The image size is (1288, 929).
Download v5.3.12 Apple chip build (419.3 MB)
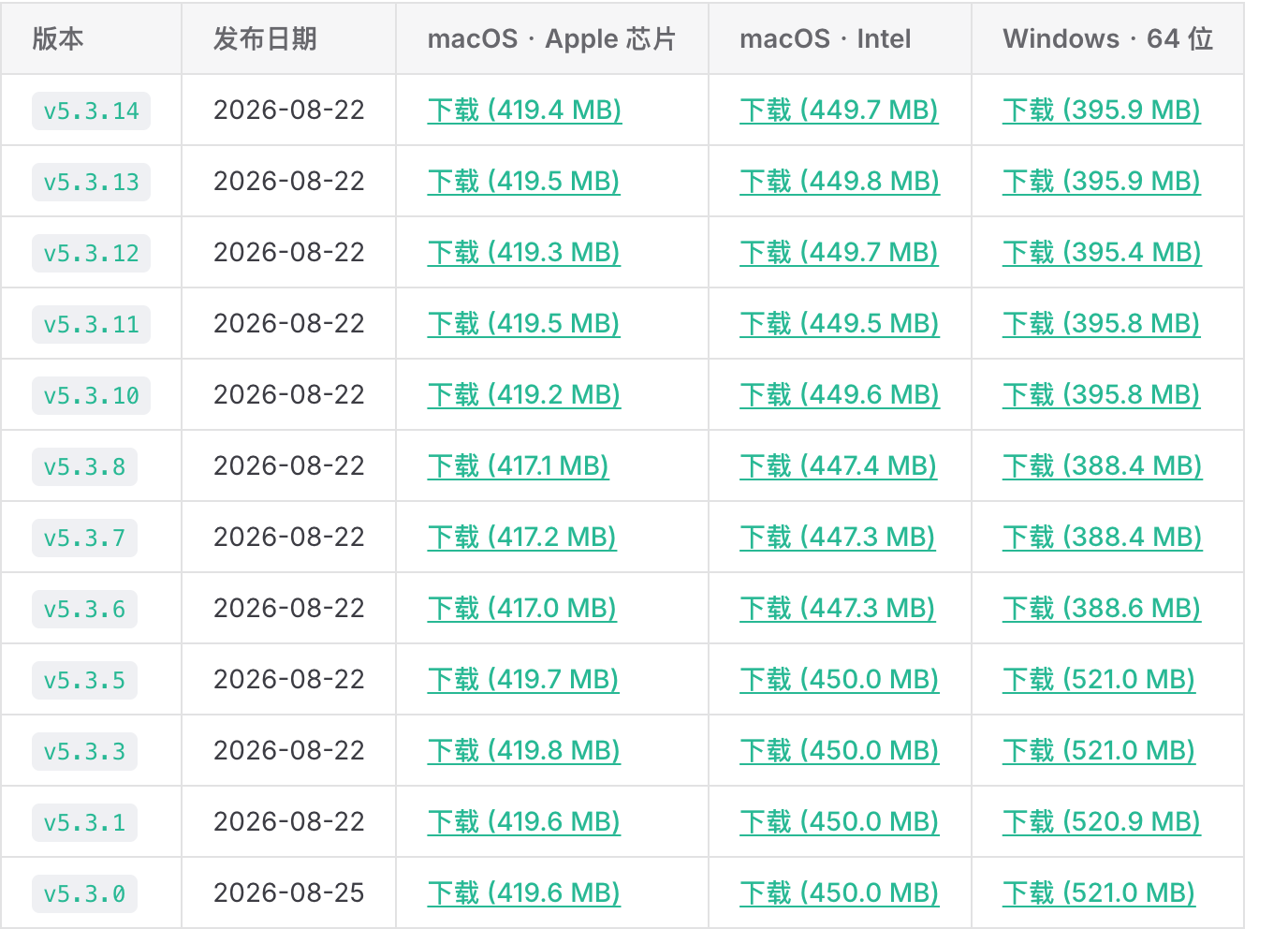point(524,253)
